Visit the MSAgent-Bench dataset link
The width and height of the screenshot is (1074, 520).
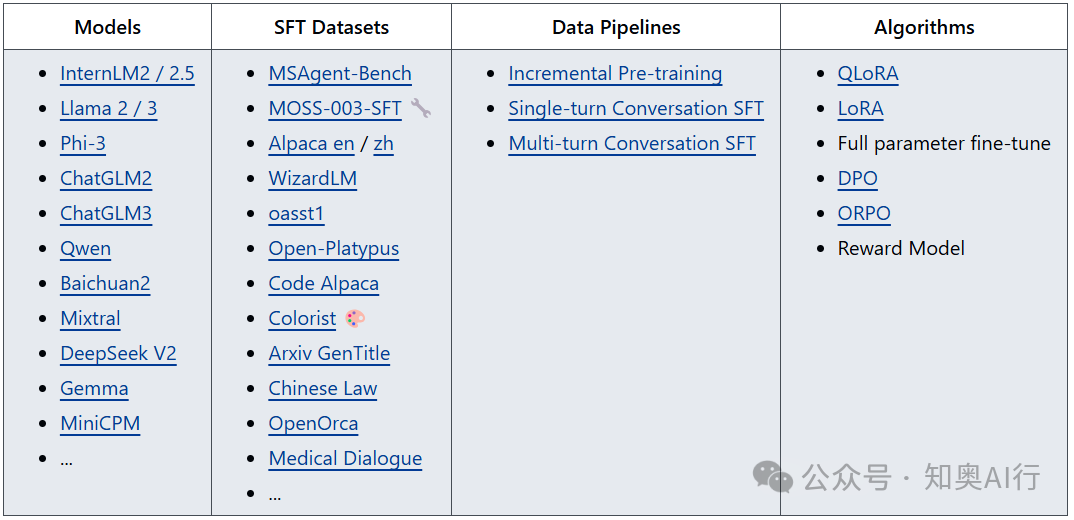340,74
